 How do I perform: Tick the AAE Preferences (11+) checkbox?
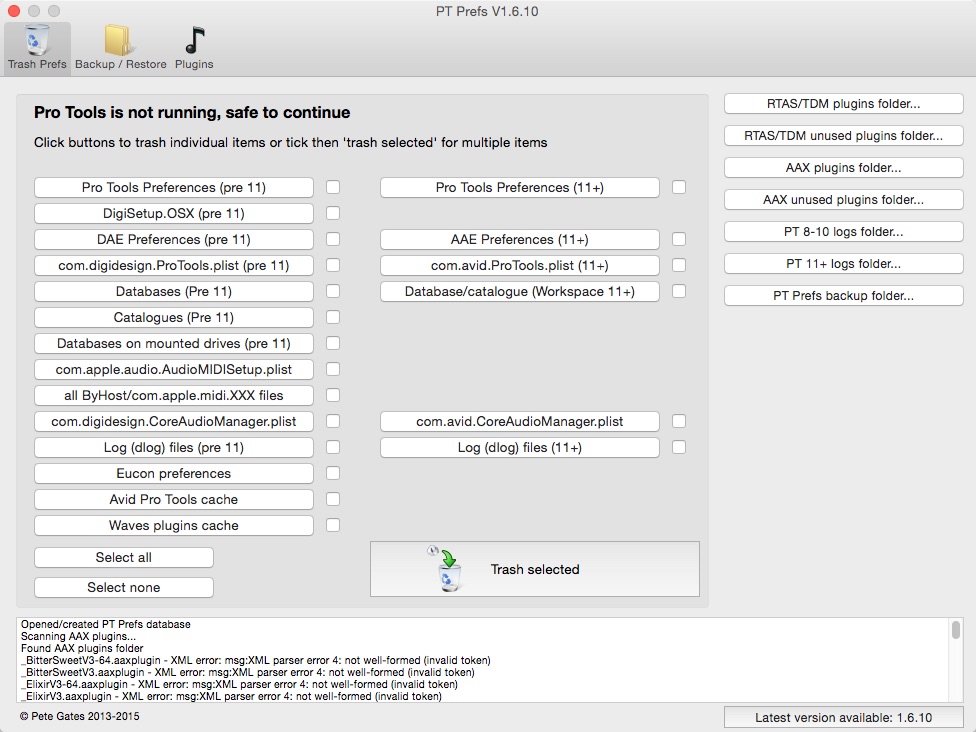(679, 240)
